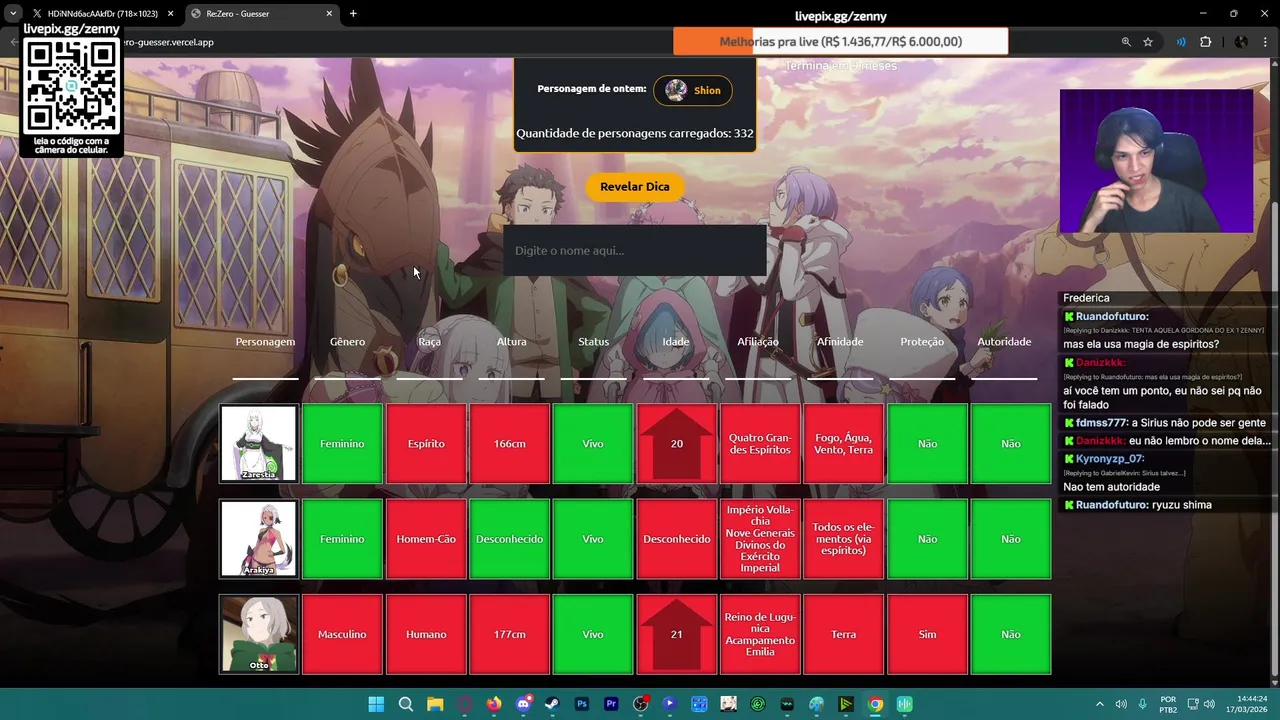
Task: Click the Quatro Grandes Espíritos cell
Action: [x=760, y=443]
